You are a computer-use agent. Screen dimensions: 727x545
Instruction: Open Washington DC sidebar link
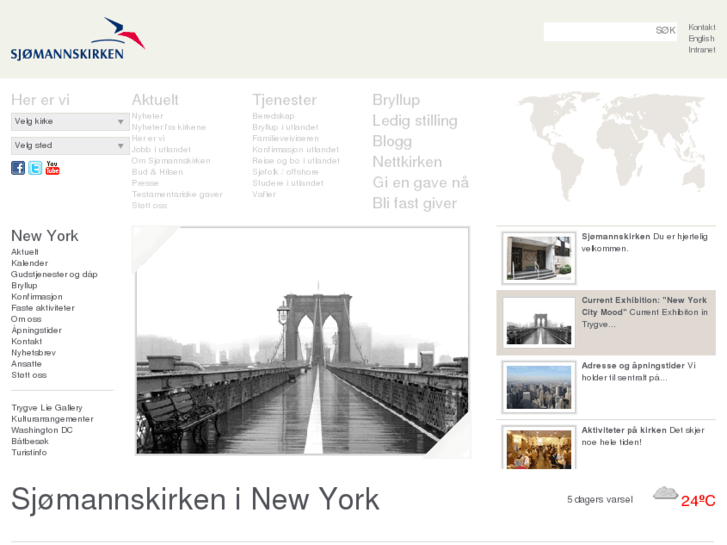coord(42,430)
